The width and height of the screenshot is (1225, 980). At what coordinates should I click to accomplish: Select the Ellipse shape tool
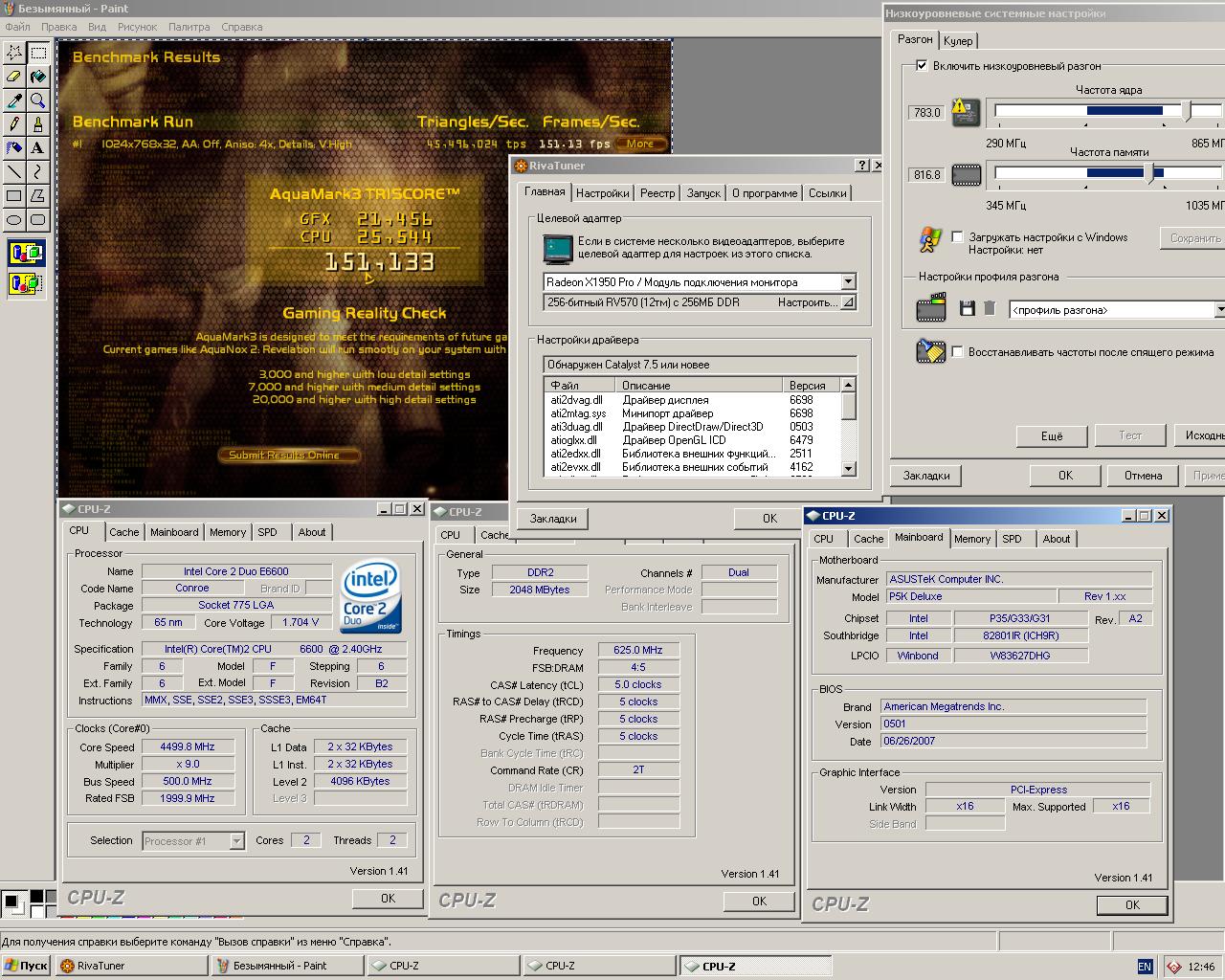[14, 220]
